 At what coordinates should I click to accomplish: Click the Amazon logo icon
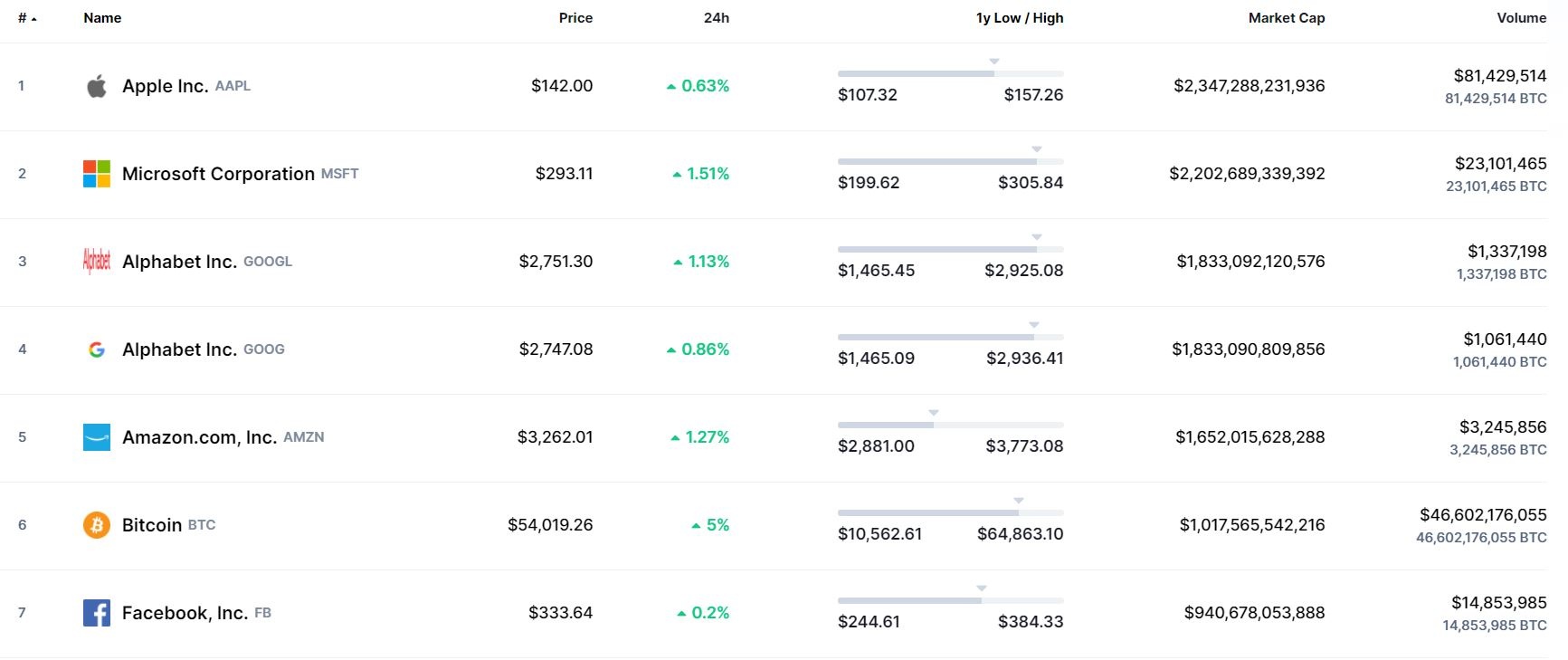pos(97,437)
